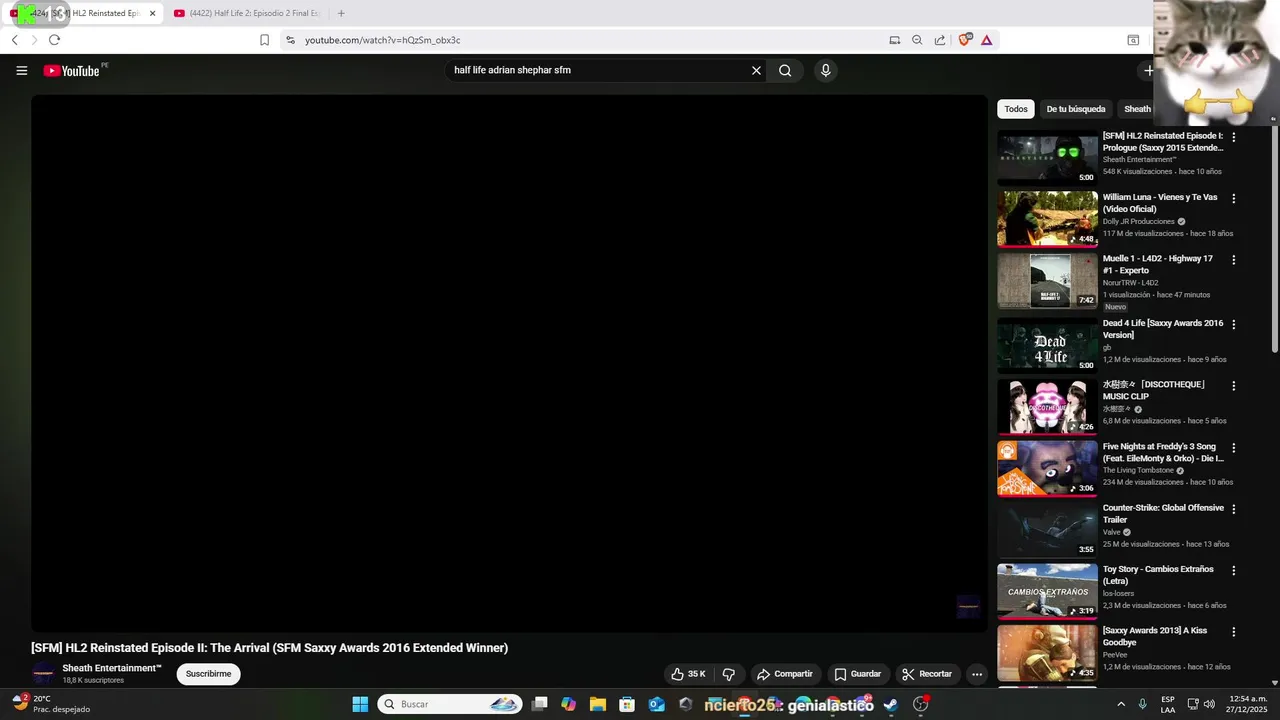1280x720 pixels.
Task: Open options menu for A Kiss Goodbye
Action: coord(1233,632)
